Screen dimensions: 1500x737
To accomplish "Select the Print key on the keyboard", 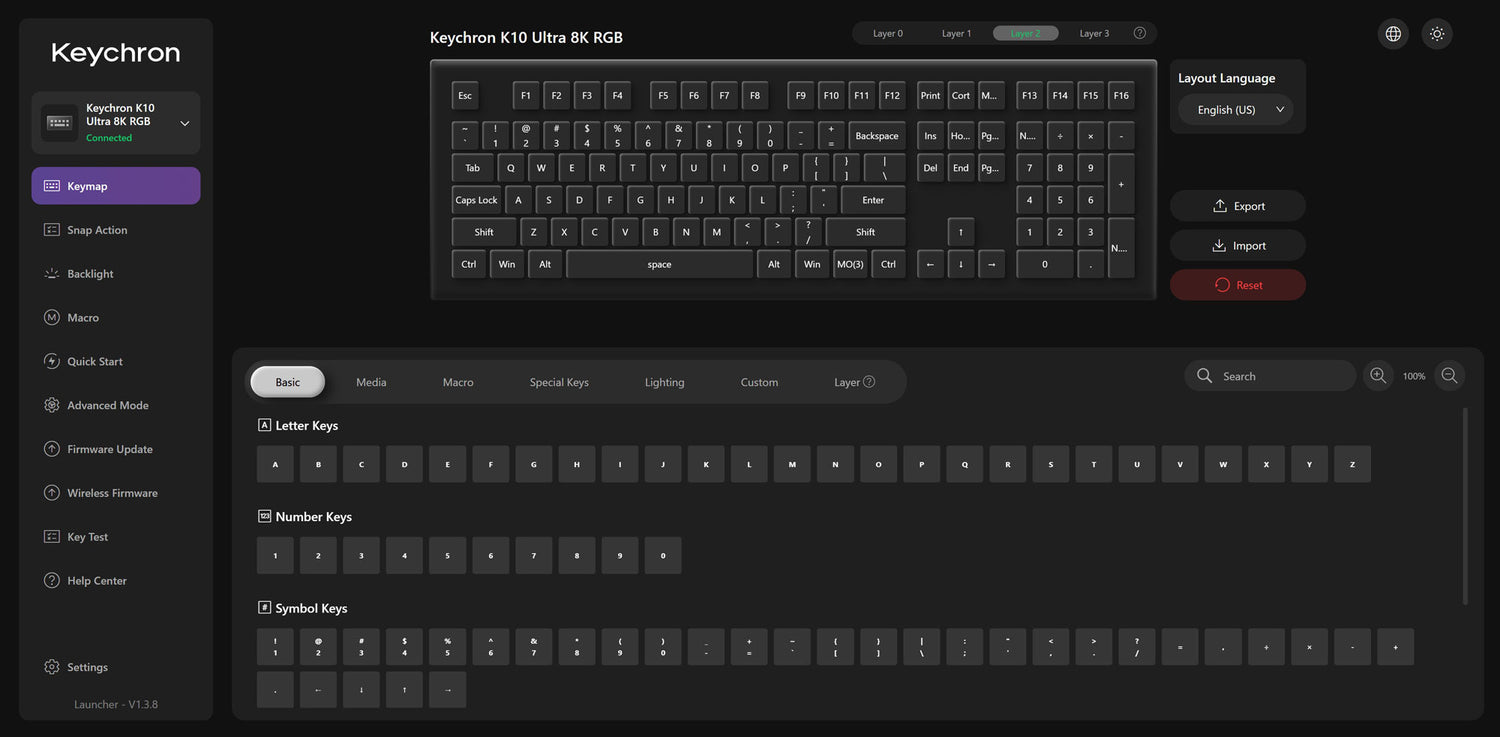I will tap(930, 96).
